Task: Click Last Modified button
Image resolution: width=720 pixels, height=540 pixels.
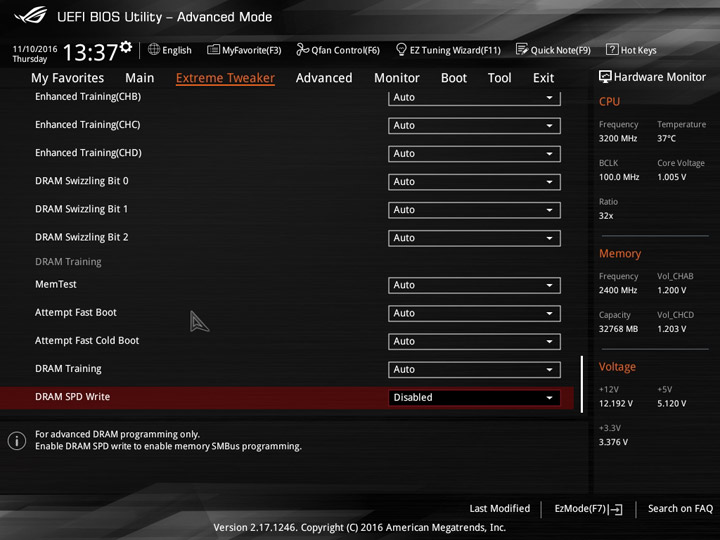Action: 500,508
